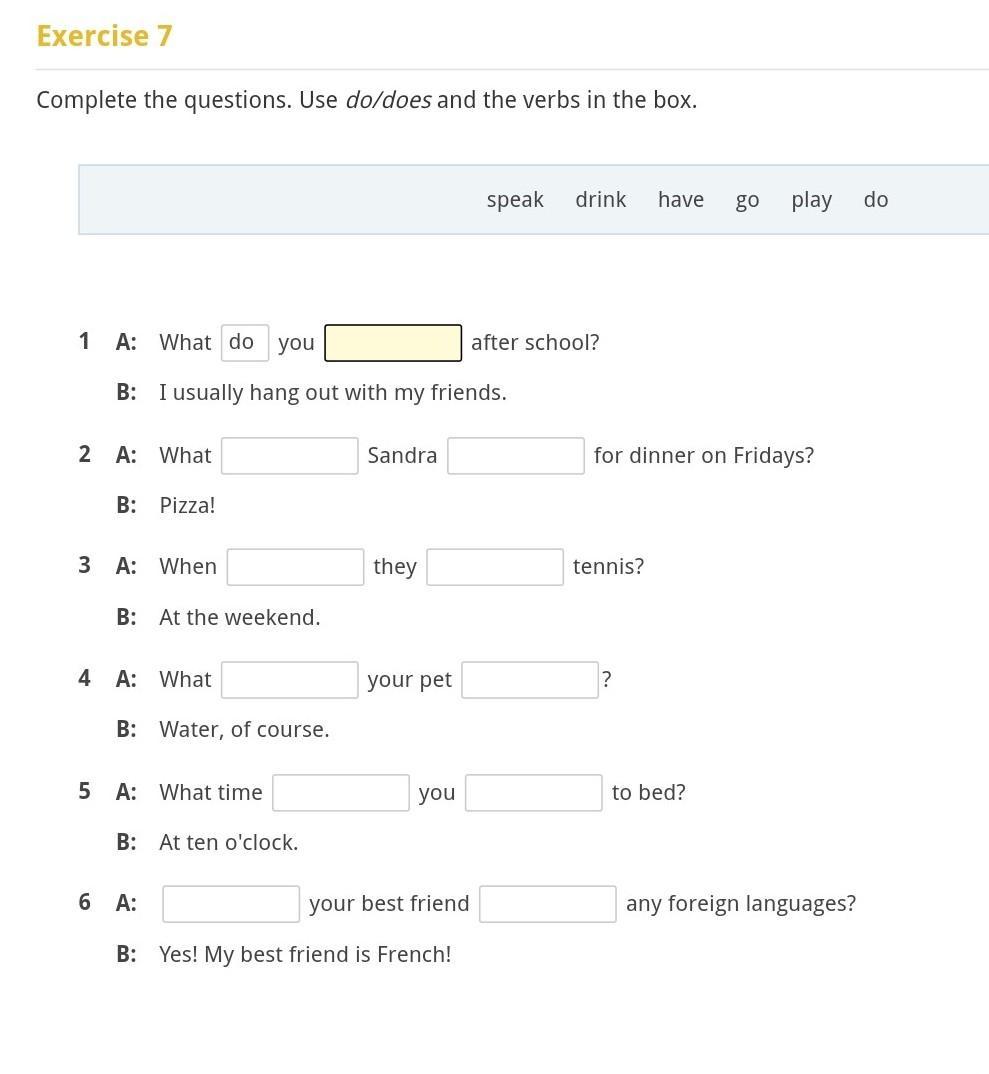Screen dimensions: 989x1074
Task: Select the first blank in question 6
Action: (231, 903)
